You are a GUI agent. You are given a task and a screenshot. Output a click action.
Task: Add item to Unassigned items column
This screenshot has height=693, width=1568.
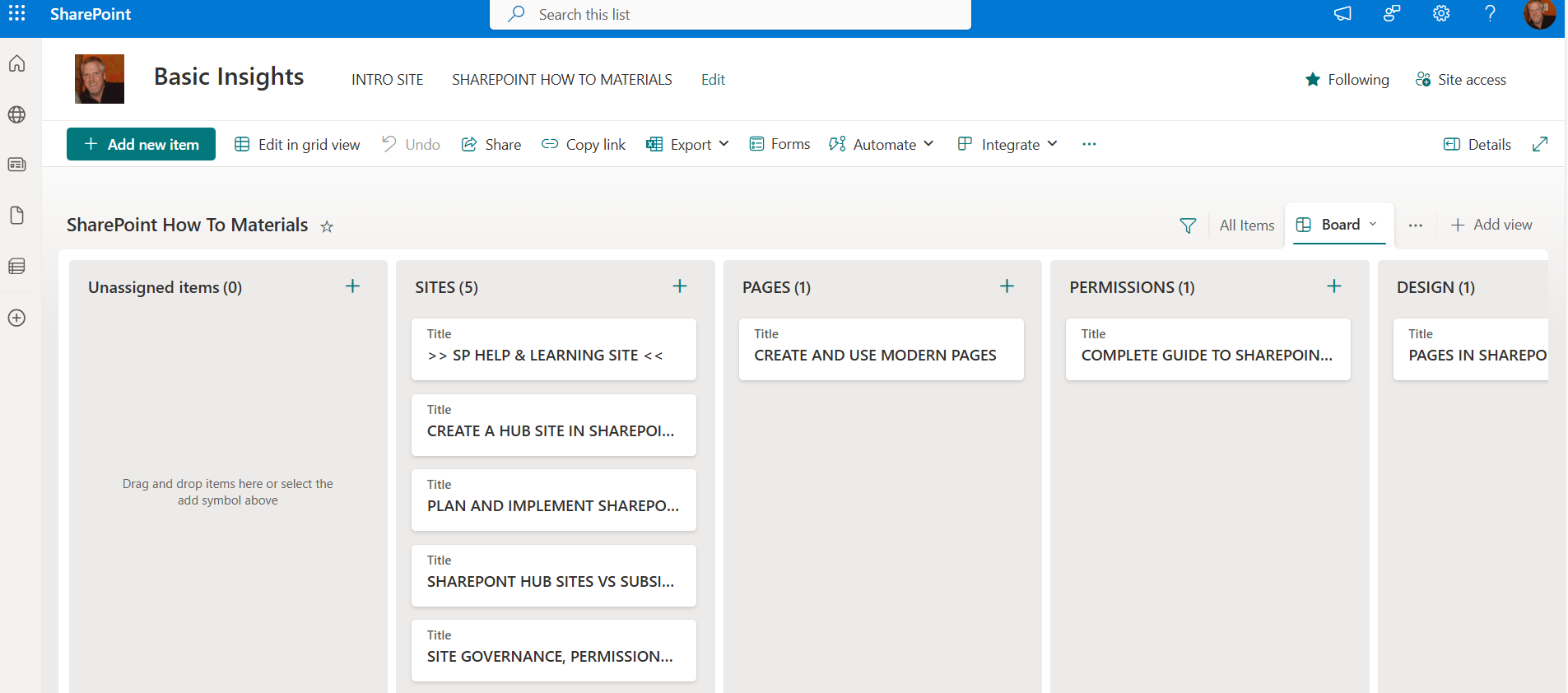(x=352, y=286)
